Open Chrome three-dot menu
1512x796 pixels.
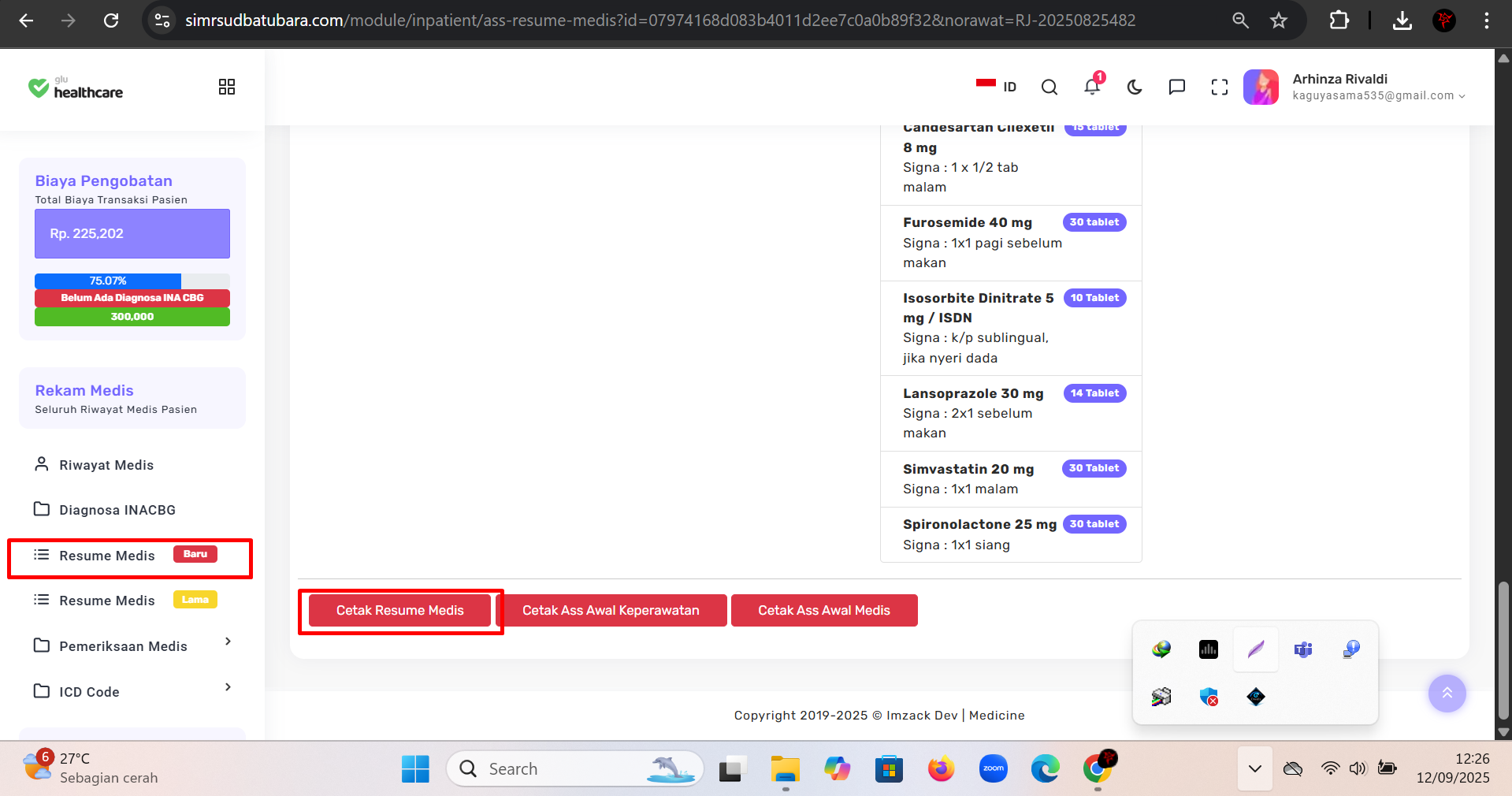click(1487, 20)
